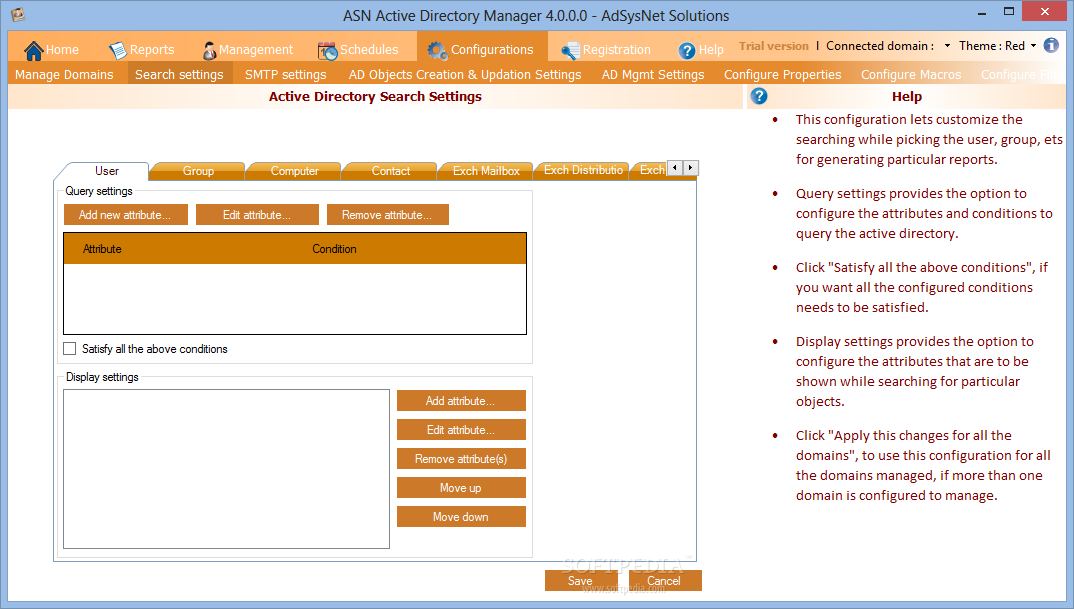Switch to the Group tab
1074x609 pixels.
click(x=198, y=171)
